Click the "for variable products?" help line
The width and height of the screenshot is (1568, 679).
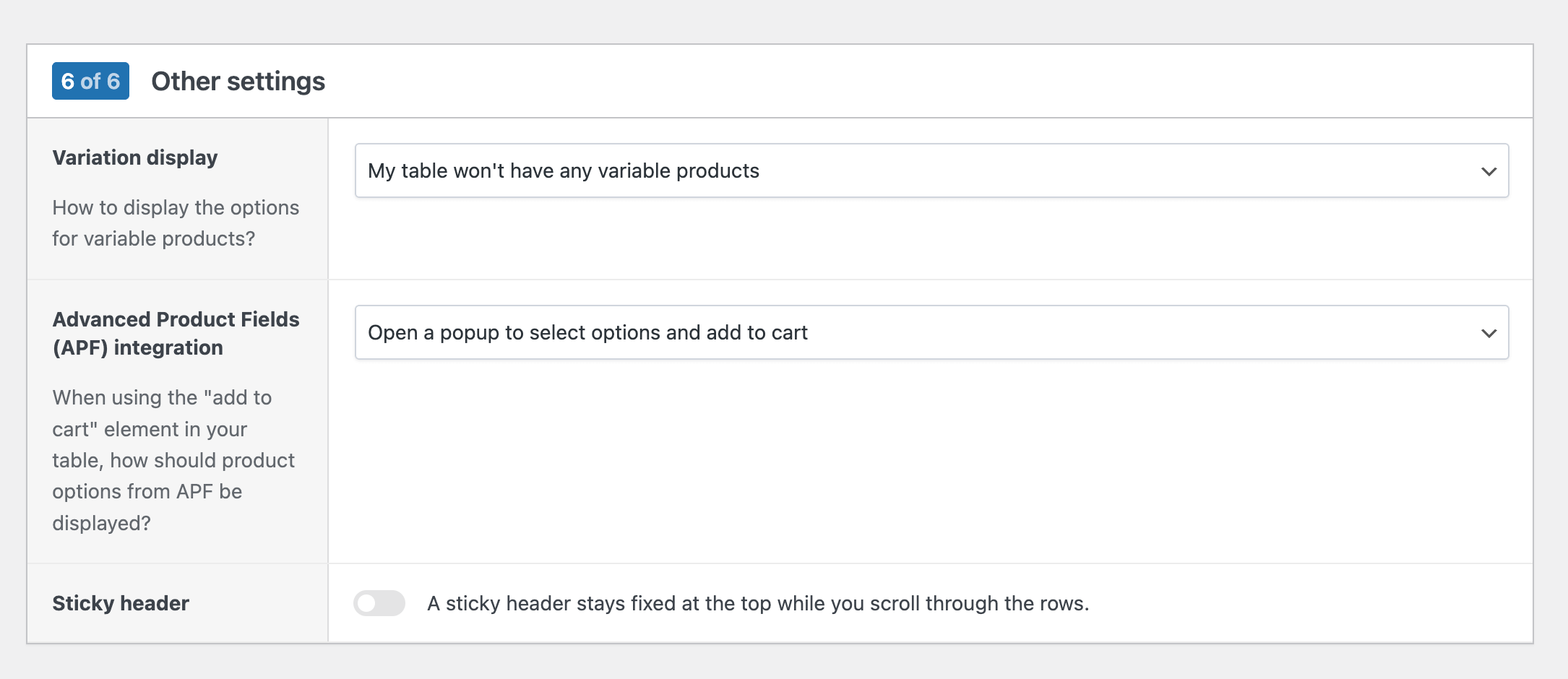153,238
